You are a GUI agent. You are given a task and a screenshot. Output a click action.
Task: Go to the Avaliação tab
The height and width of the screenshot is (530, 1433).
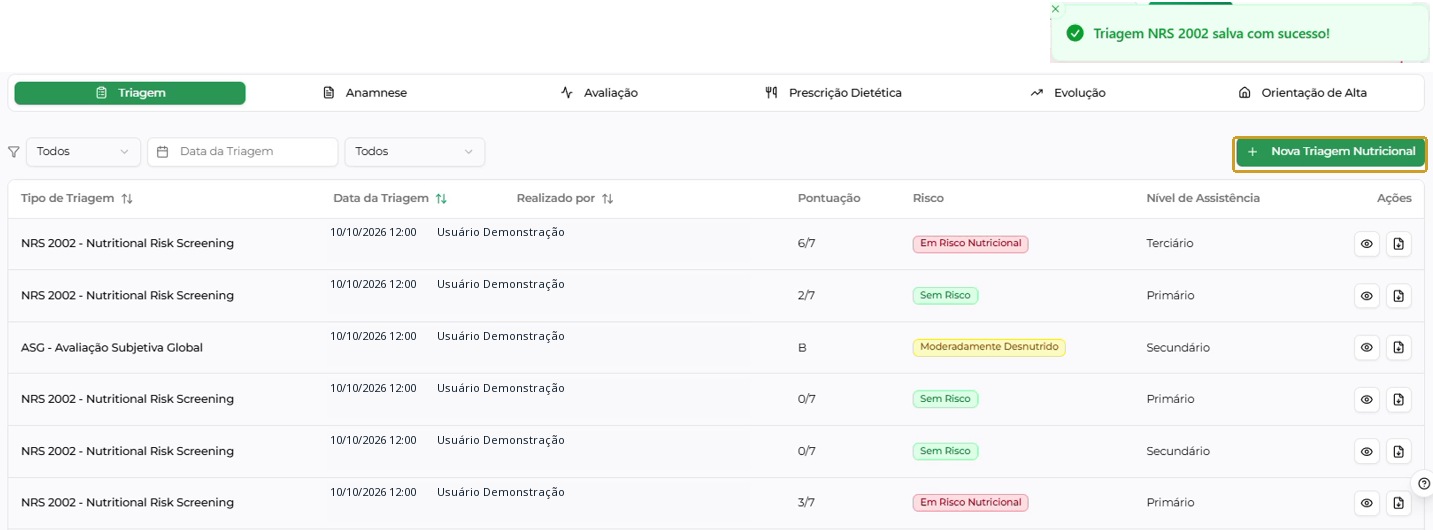(599, 93)
